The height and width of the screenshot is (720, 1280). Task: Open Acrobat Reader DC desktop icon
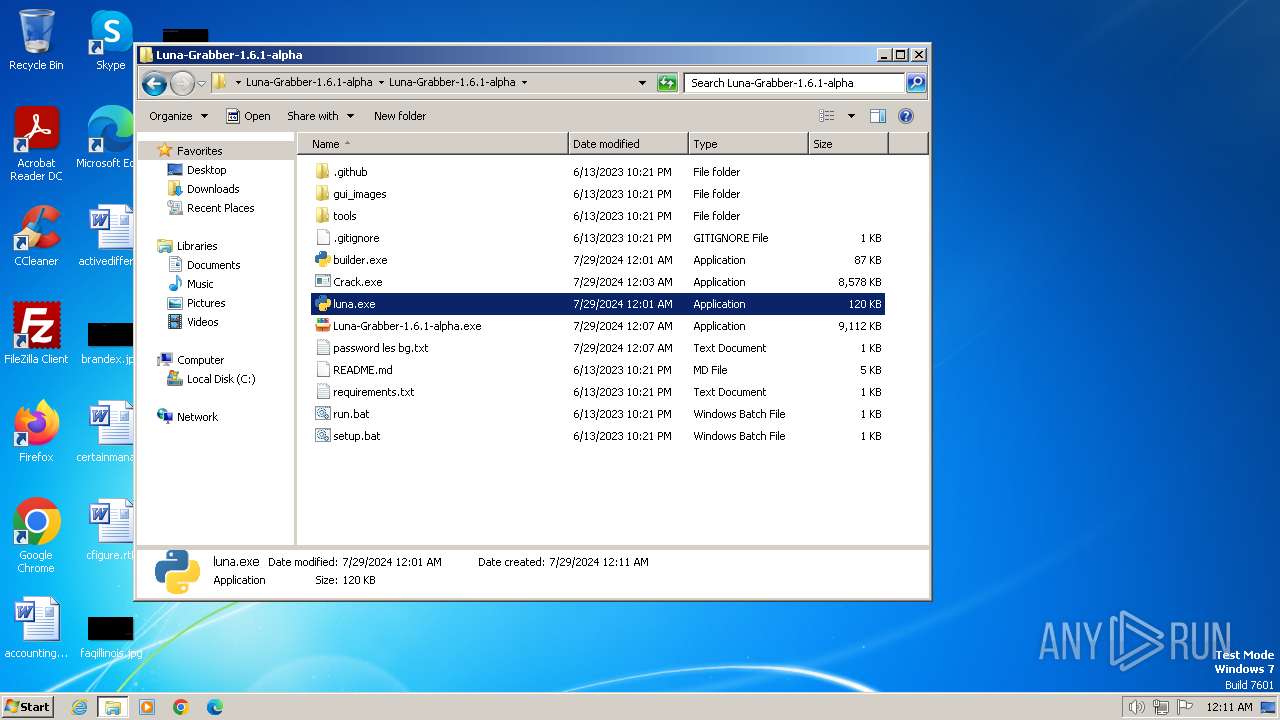[x=36, y=144]
